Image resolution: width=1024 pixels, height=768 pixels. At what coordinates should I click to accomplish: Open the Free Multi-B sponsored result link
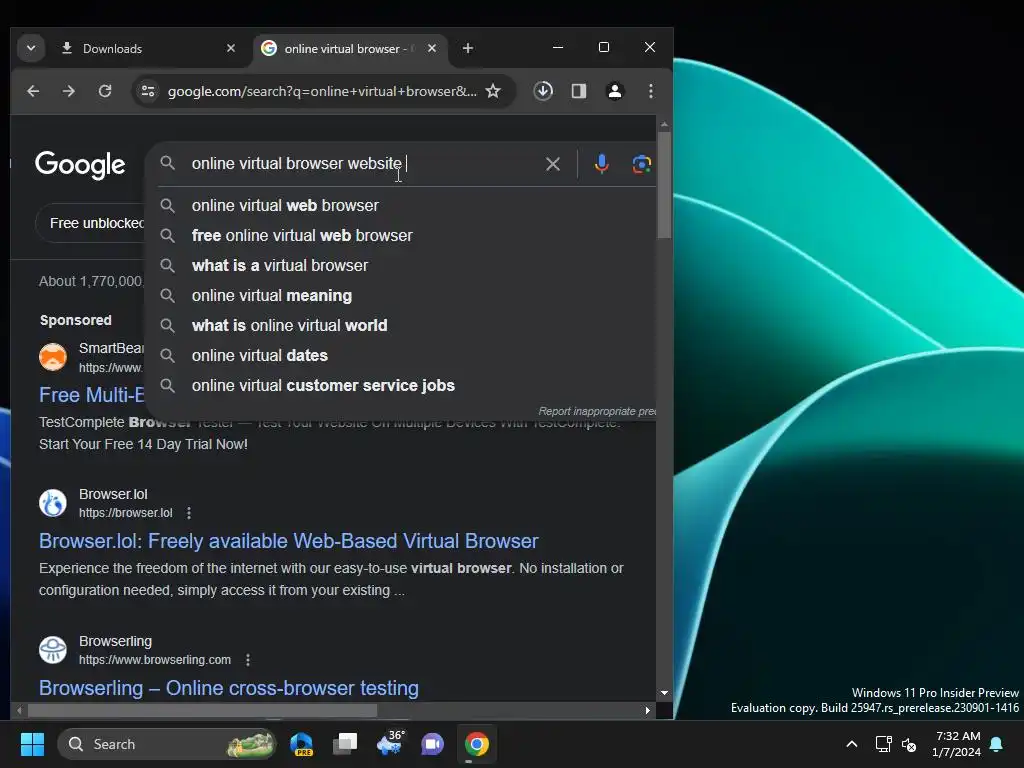pyautogui.click(x=91, y=394)
